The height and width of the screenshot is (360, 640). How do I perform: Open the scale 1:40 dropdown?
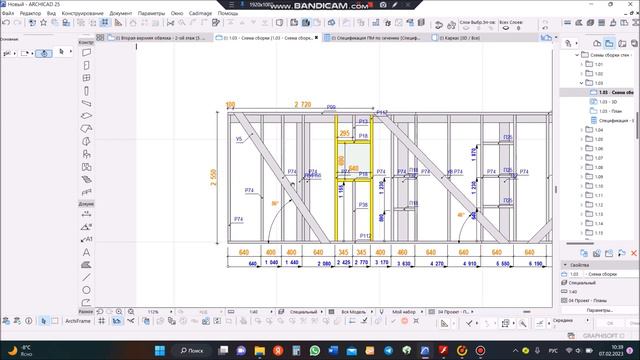[271, 312]
